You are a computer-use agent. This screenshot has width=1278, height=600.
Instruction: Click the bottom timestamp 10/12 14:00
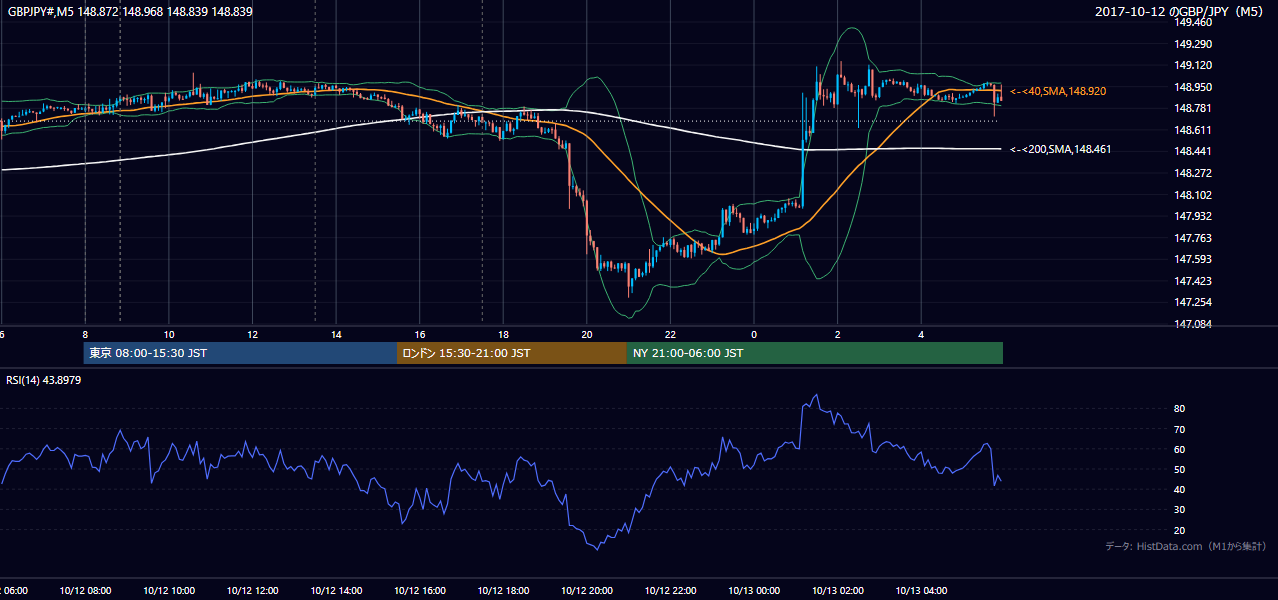(x=336, y=591)
